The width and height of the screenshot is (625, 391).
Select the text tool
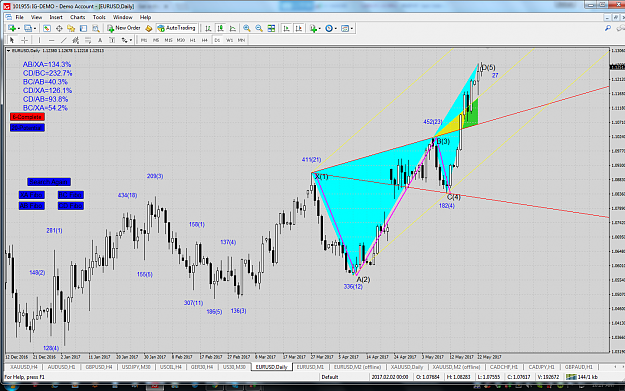tap(100, 40)
